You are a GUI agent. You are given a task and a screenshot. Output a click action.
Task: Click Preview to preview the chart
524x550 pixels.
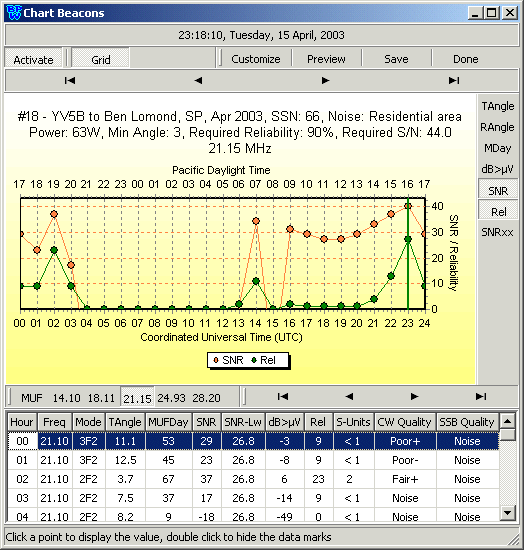[326, 59]
